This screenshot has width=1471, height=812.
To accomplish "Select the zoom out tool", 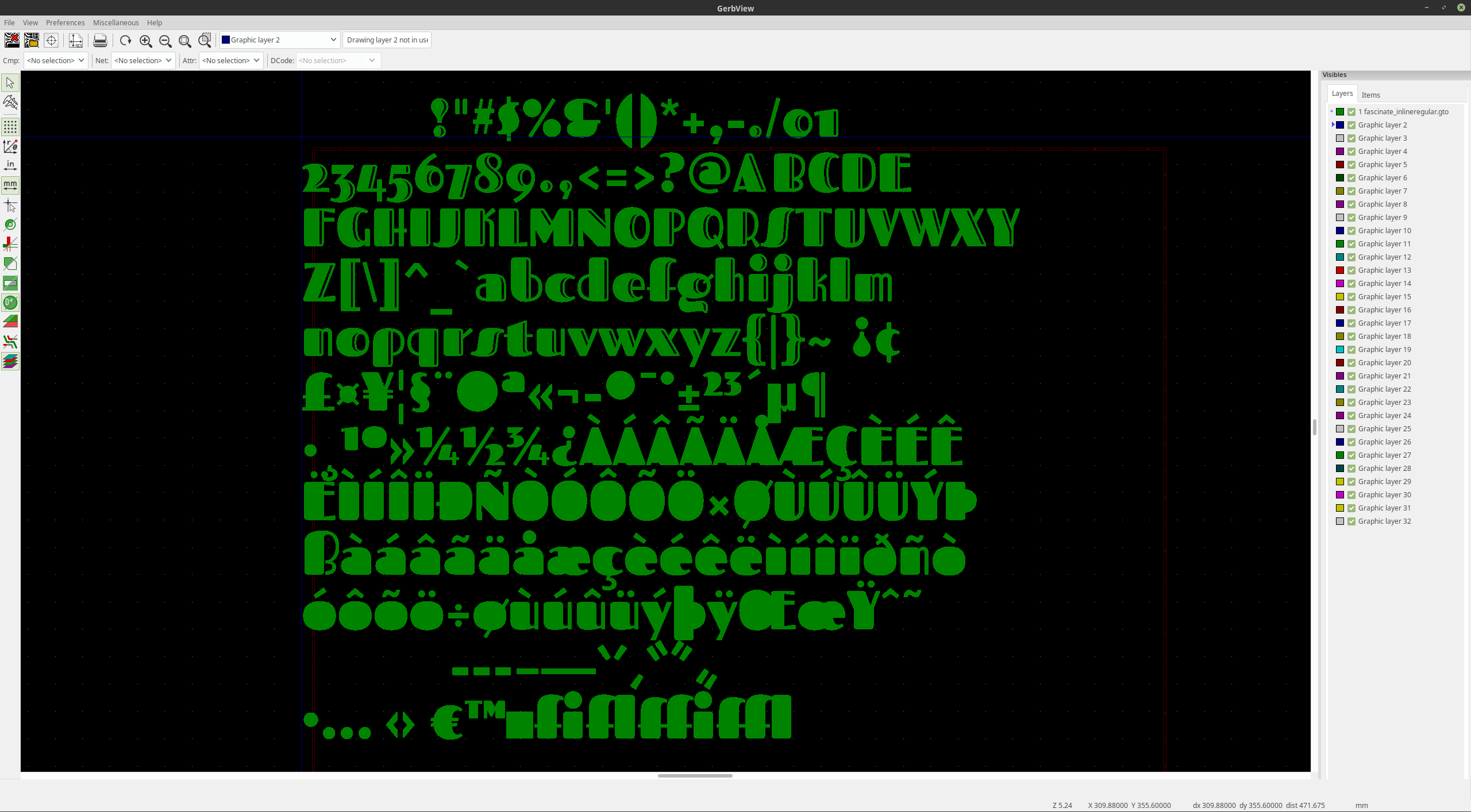I will [166, 39].
